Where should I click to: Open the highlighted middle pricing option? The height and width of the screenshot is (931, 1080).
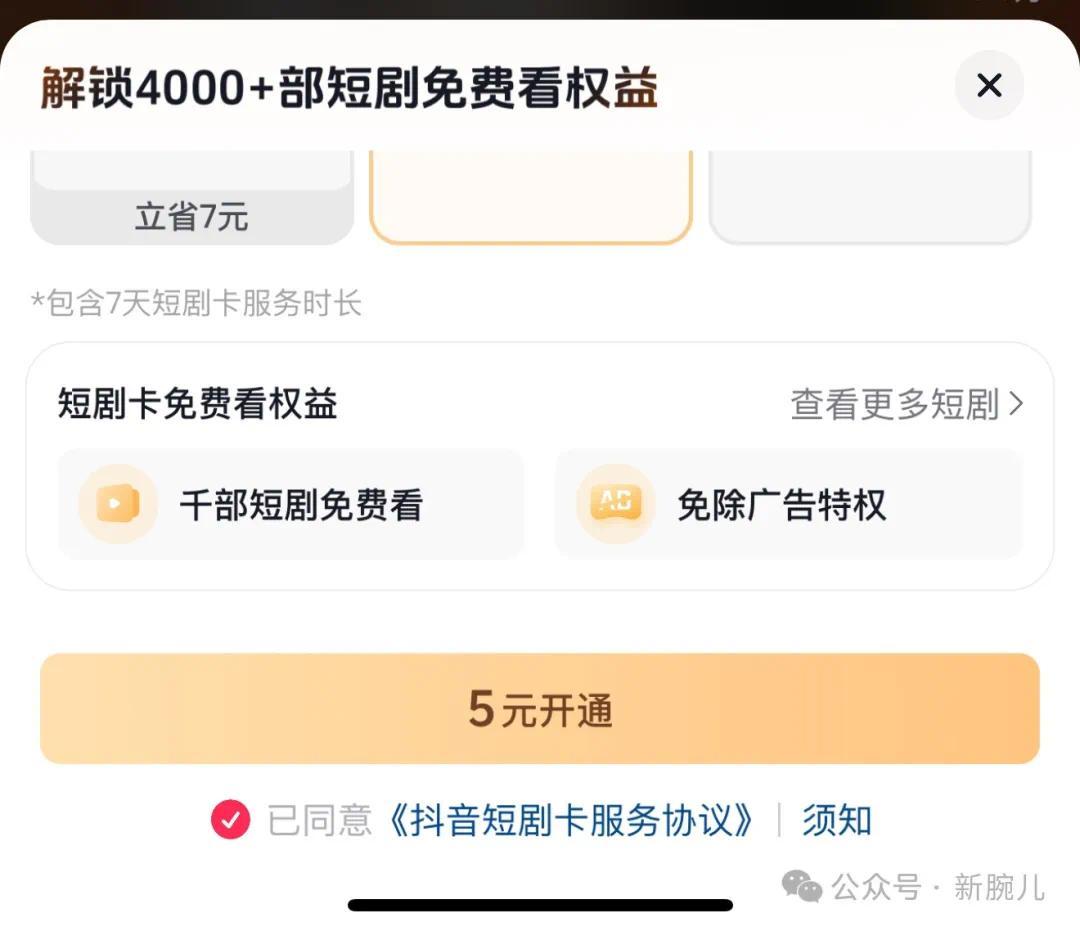pyautogui.click(x=532, y=195)
